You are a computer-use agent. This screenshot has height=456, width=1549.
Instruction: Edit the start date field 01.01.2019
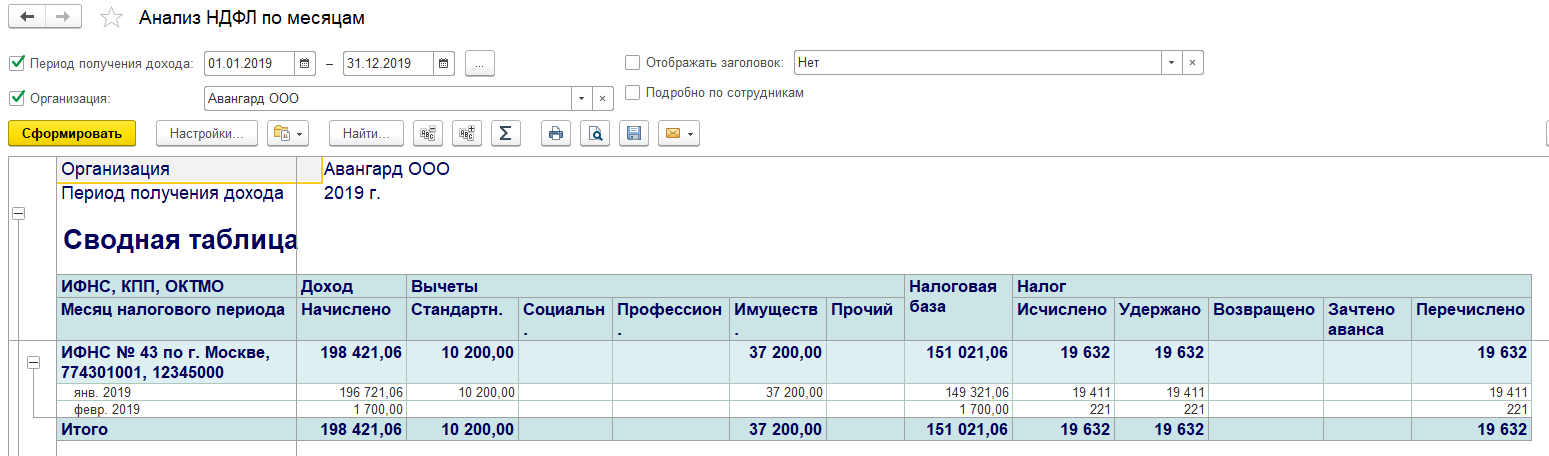250,63
